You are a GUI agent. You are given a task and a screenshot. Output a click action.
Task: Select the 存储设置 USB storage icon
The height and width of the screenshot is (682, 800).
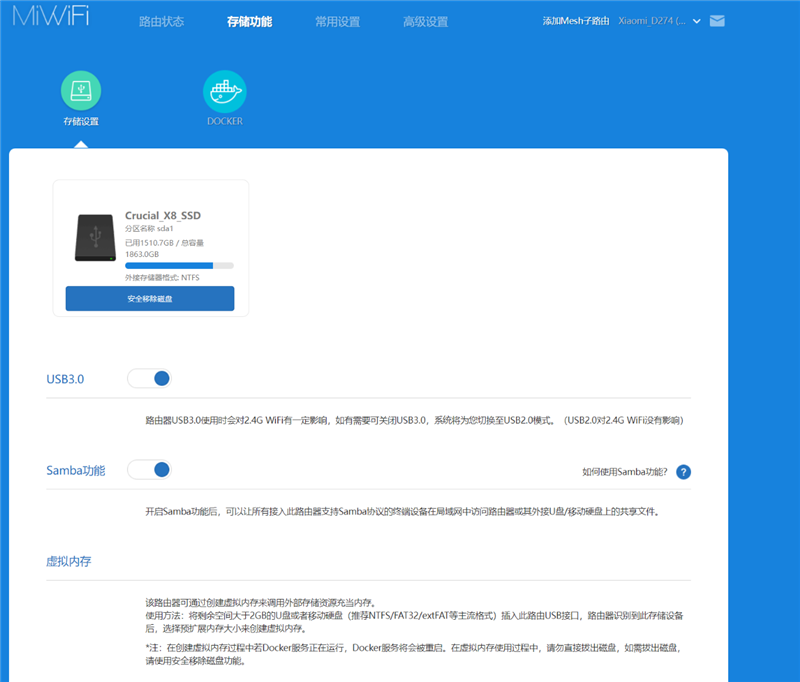click(x=80, y=89)
